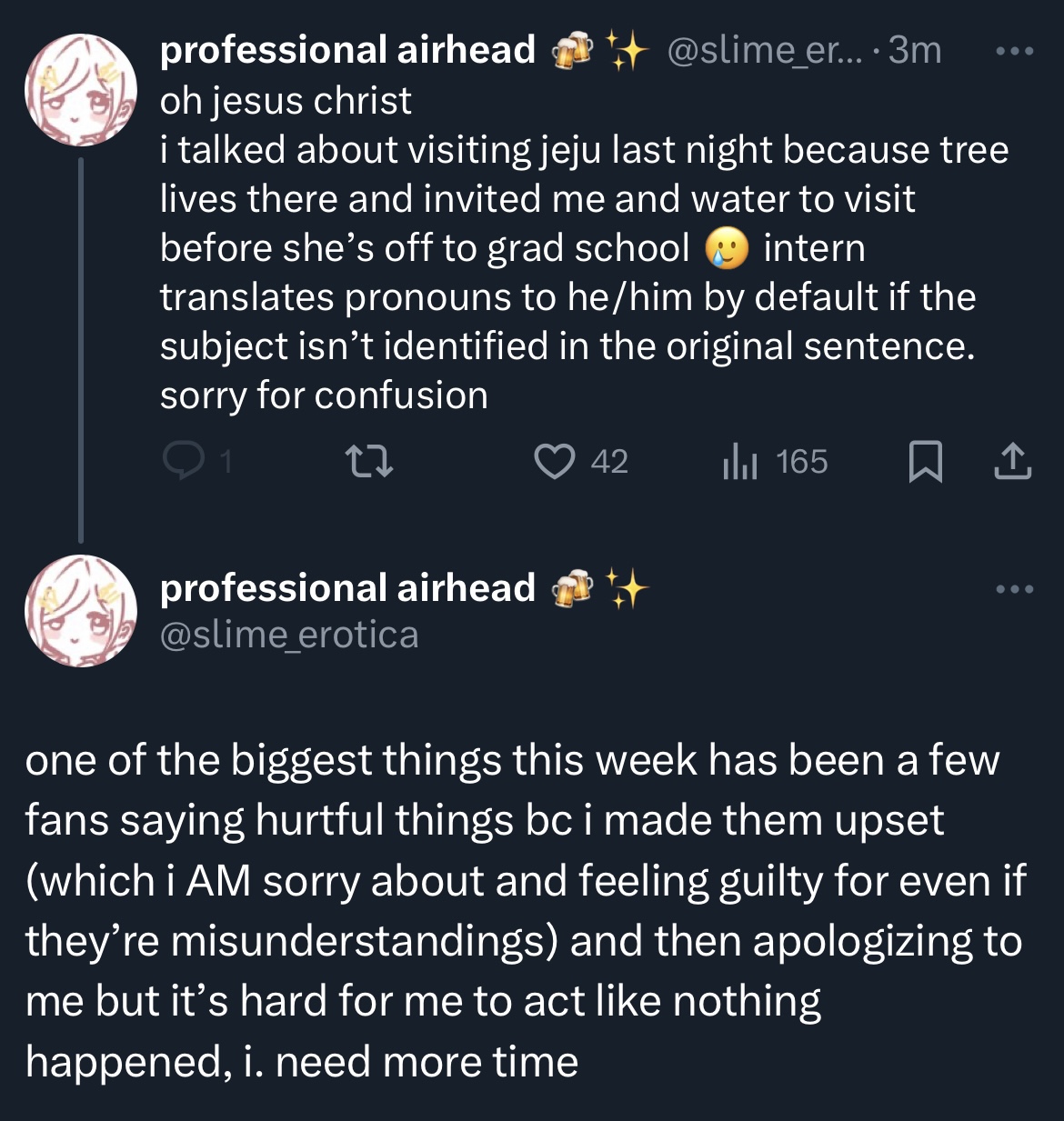Click the 3m timestamp on top tweet
This screenshot has height=1121, width=1064.
point(915,50)
